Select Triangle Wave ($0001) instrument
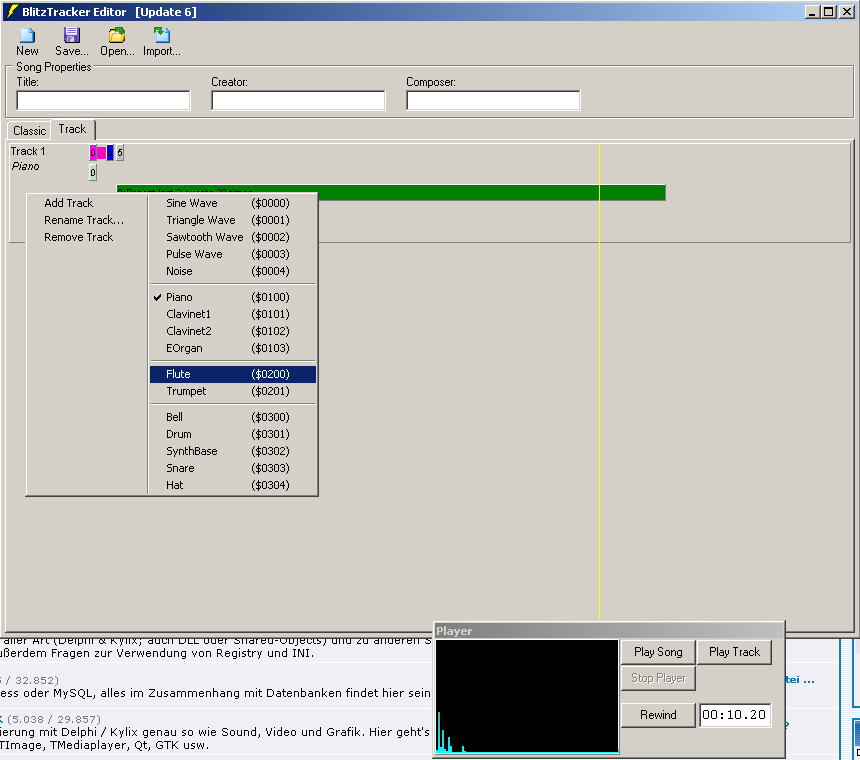Image resolution: width=860 pixels, height=760 pixels. click(233, 220)
